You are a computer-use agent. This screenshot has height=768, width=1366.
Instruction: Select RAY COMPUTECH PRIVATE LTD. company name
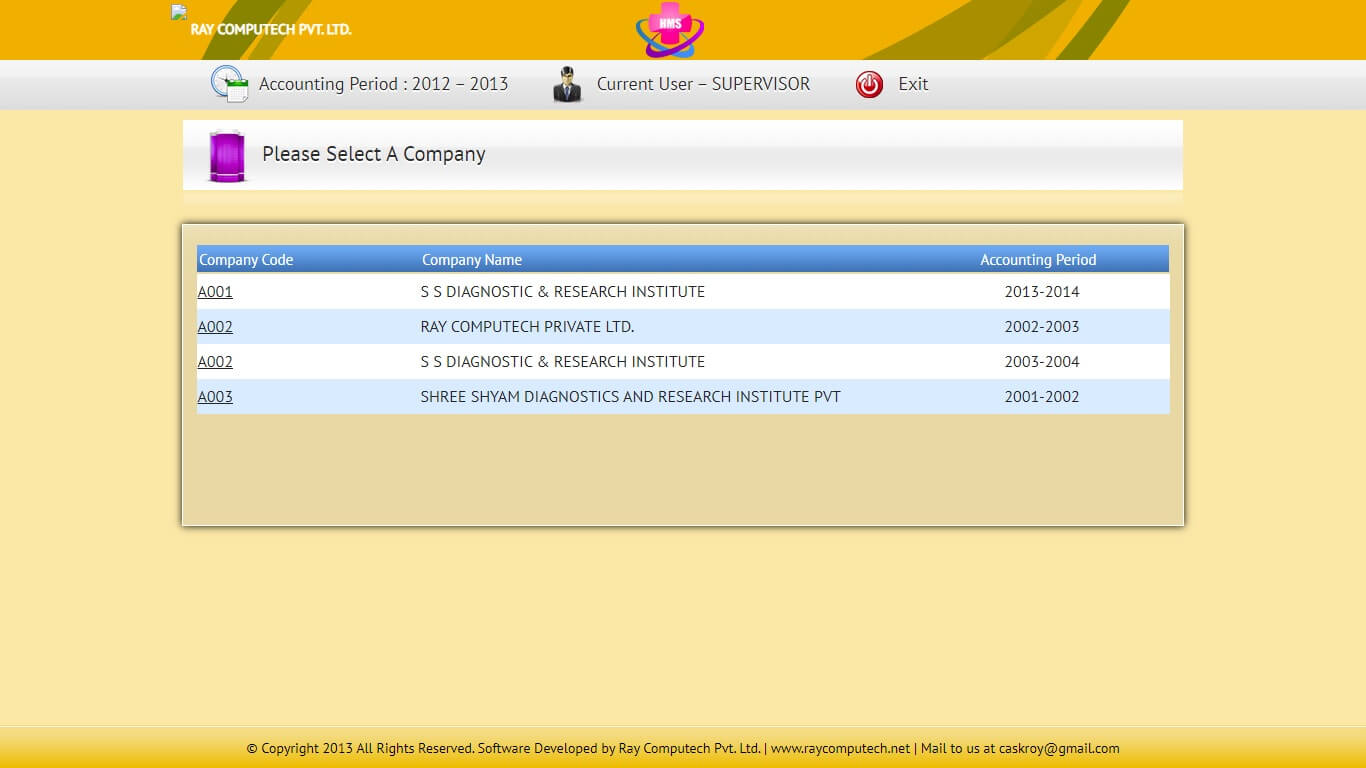527,327
